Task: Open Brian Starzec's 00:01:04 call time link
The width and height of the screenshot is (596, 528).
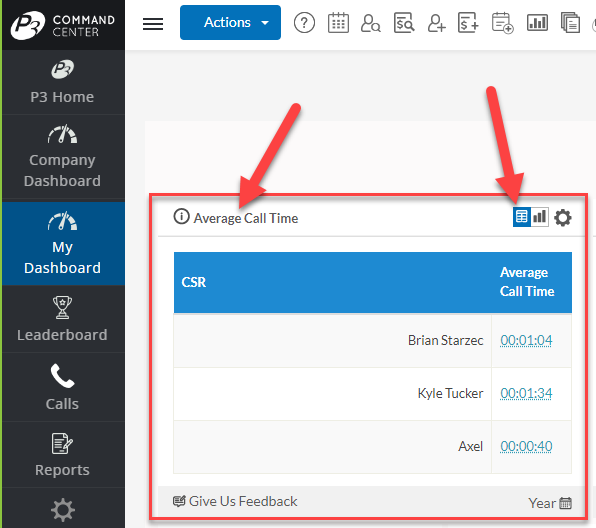Action: (x=526, y=340)
